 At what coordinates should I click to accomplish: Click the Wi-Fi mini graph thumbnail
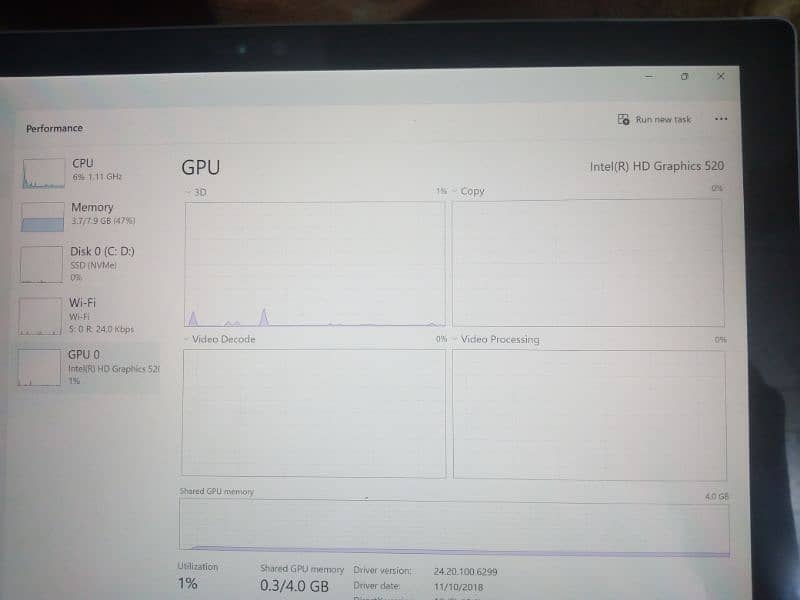[x=40, y=316]
